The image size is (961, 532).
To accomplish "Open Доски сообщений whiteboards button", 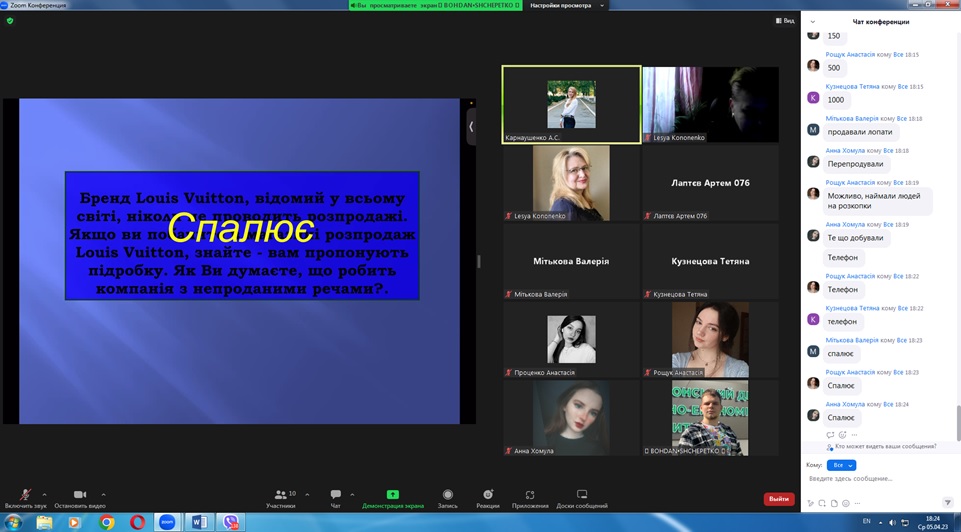I will click(x=582, y=498).
